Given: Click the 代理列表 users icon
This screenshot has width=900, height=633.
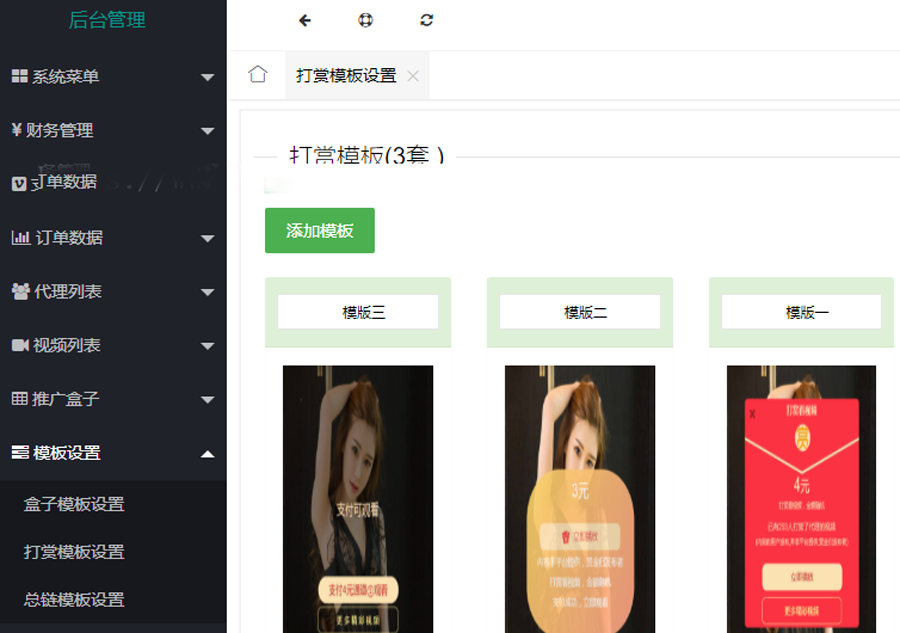Looking at the screenshot, I should 20,292.
